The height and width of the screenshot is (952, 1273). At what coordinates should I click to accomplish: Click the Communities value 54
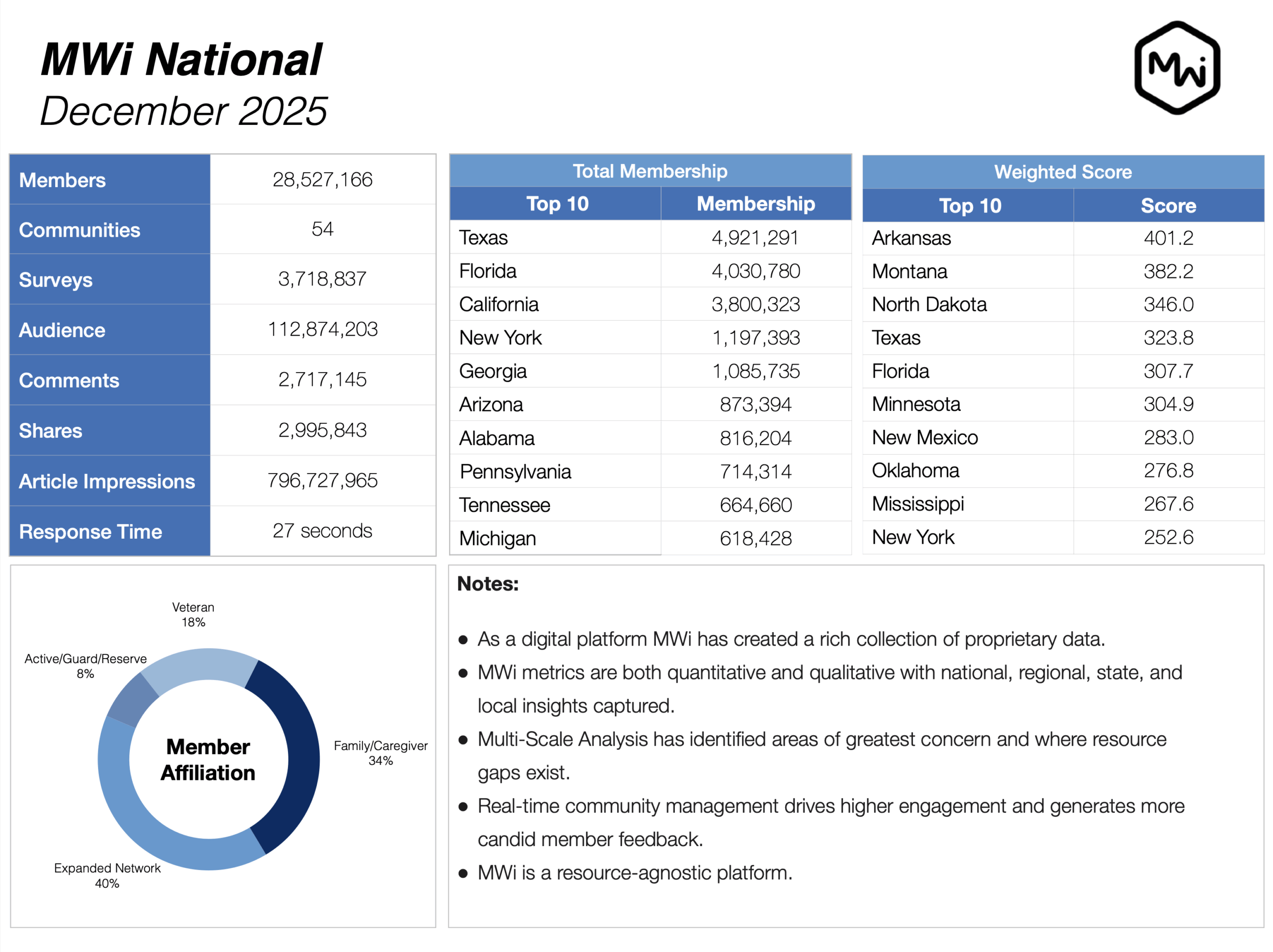click(322, 229)
